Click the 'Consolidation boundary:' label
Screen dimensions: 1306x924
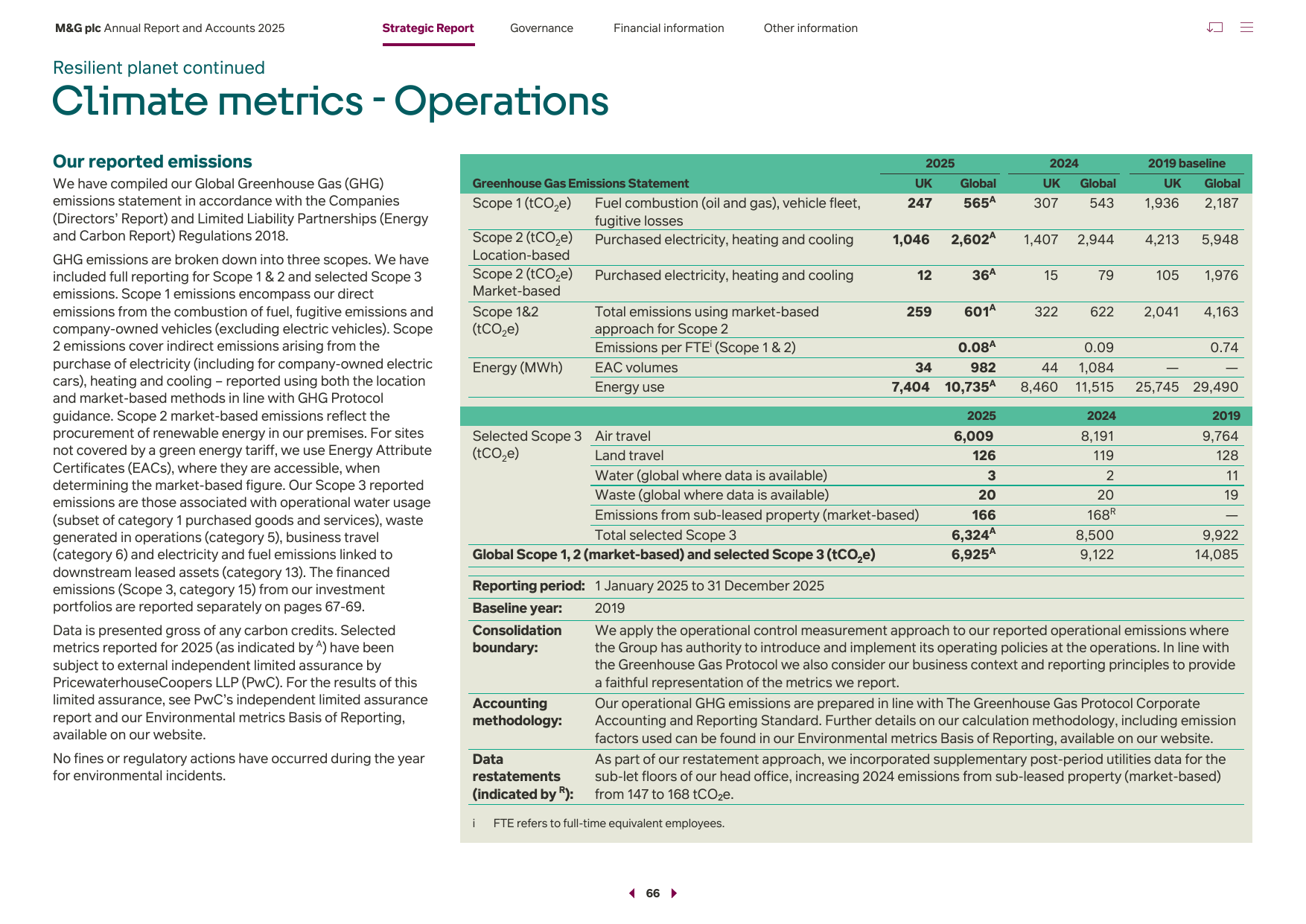click(x=517, y=639)
